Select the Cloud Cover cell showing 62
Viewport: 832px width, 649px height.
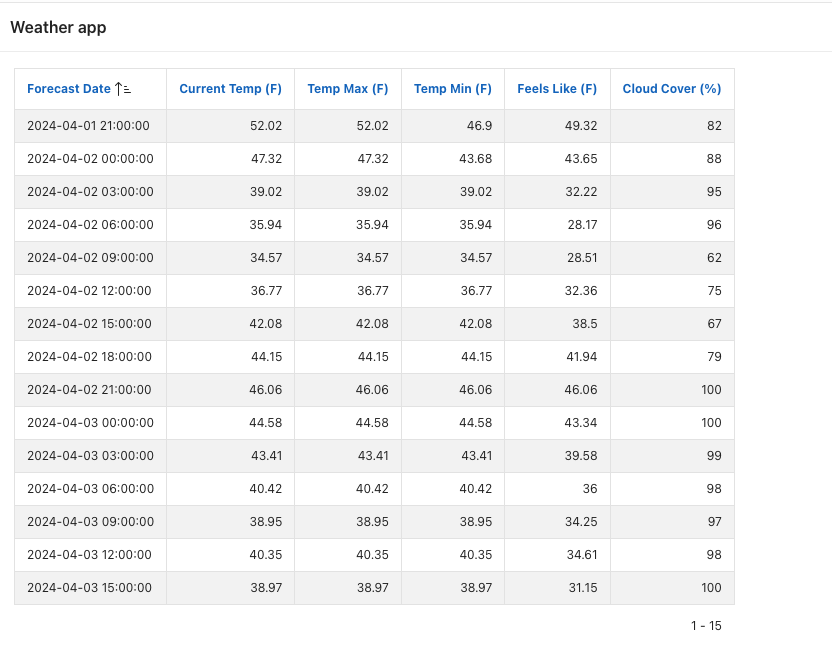tap(713, 258)
